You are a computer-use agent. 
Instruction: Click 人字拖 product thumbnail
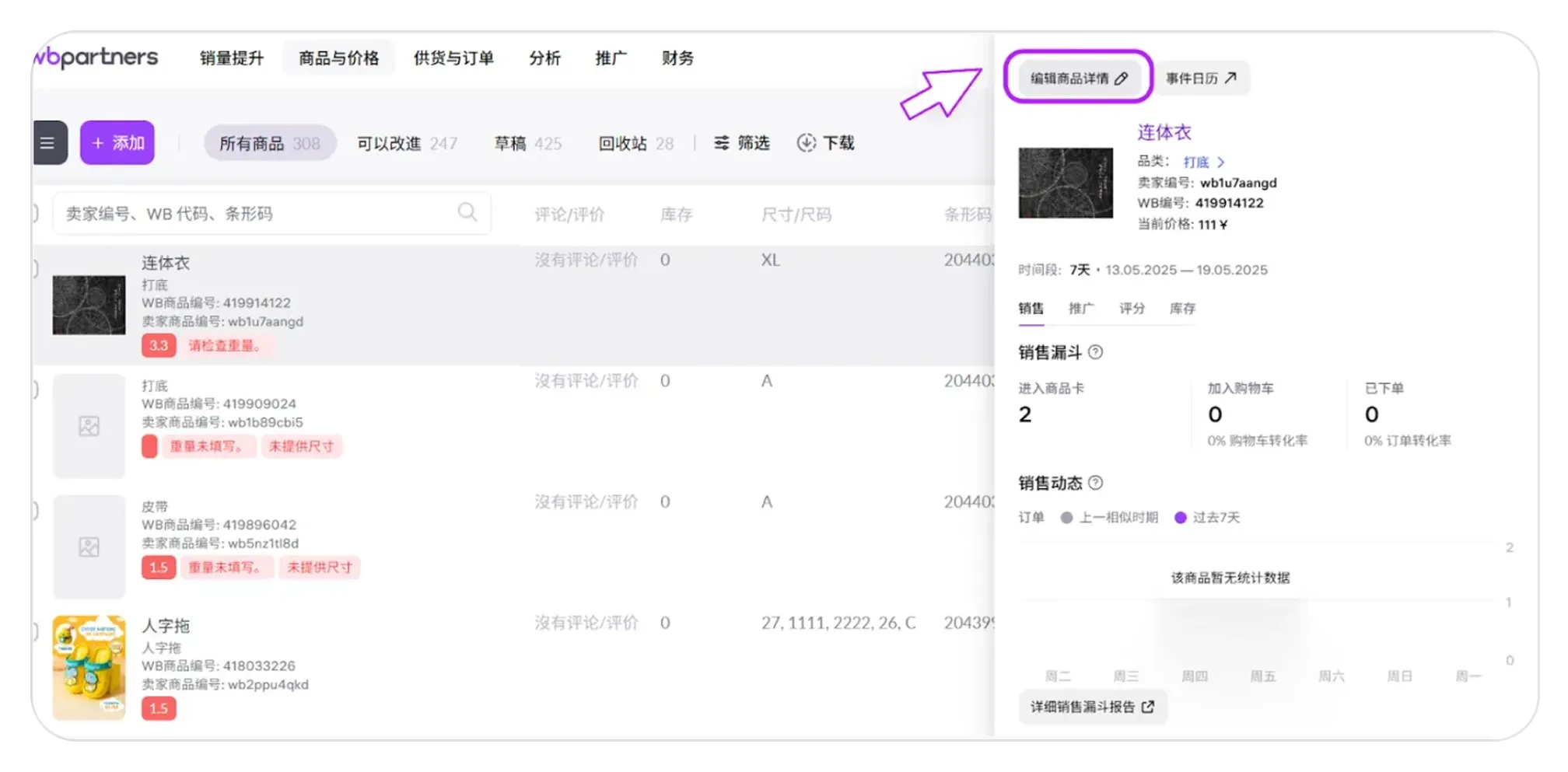(89, 667)
